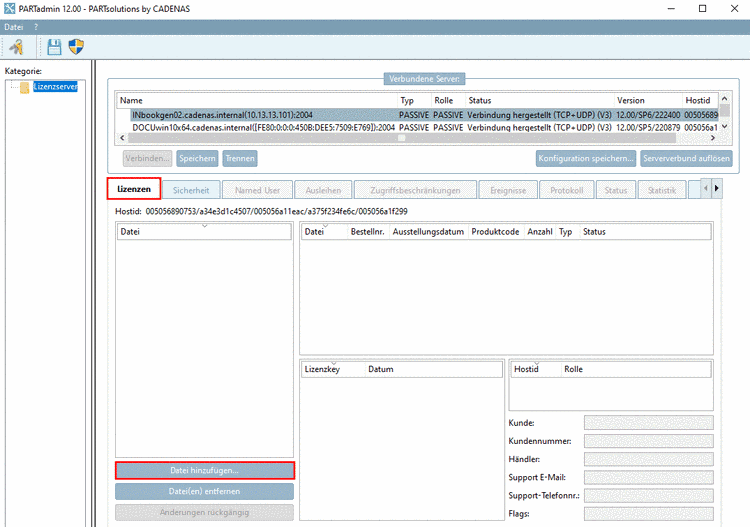Click the Trennen button

tap(240, 158)
